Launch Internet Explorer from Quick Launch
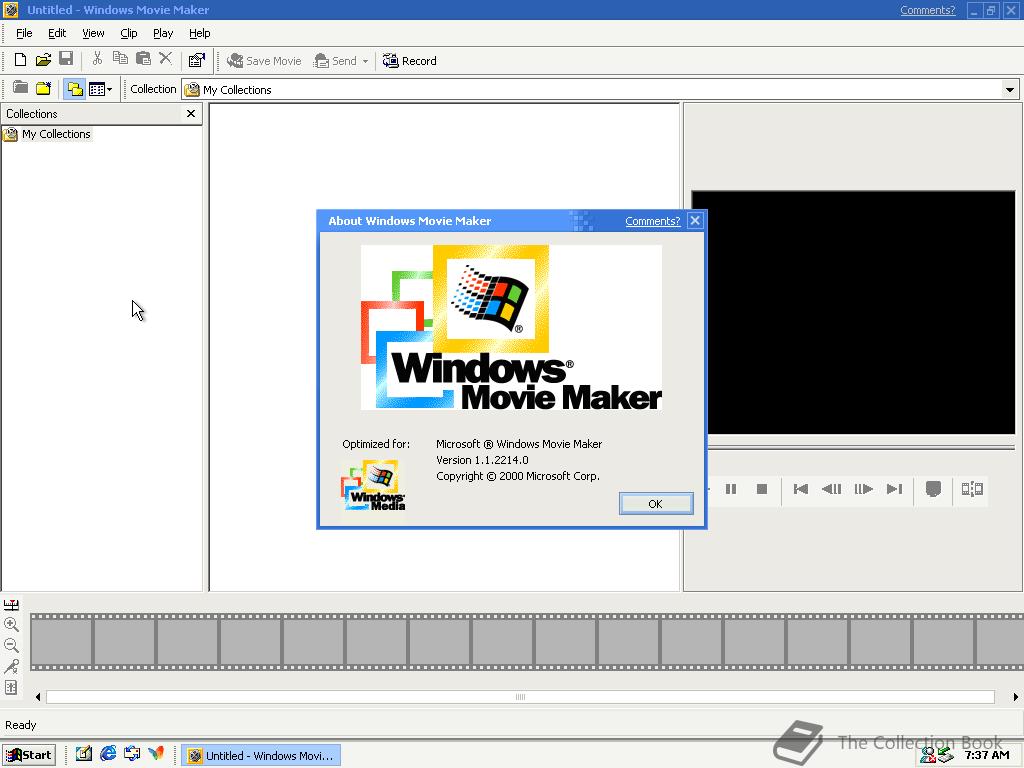The image size is (1024, 768). point(108,754)
